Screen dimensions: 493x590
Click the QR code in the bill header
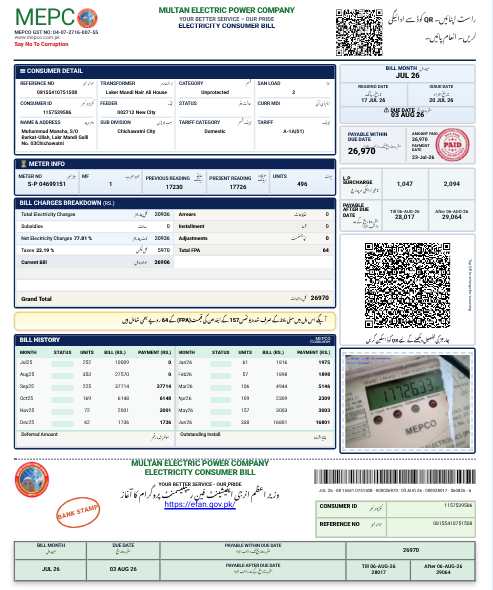point(359,32)
